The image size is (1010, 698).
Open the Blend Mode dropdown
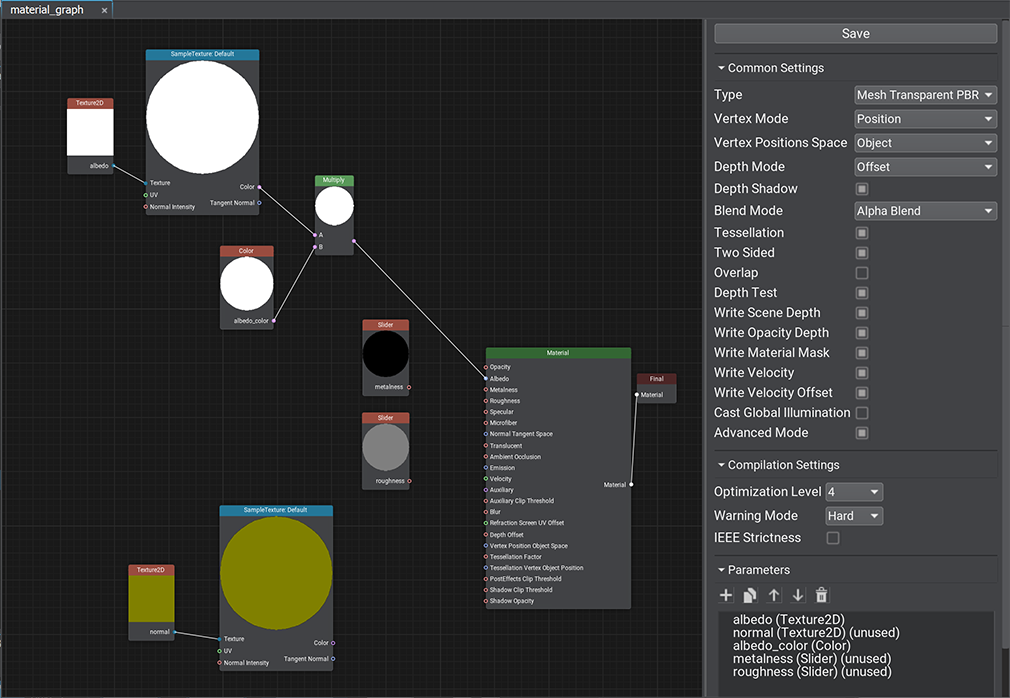tap(926, 211)
